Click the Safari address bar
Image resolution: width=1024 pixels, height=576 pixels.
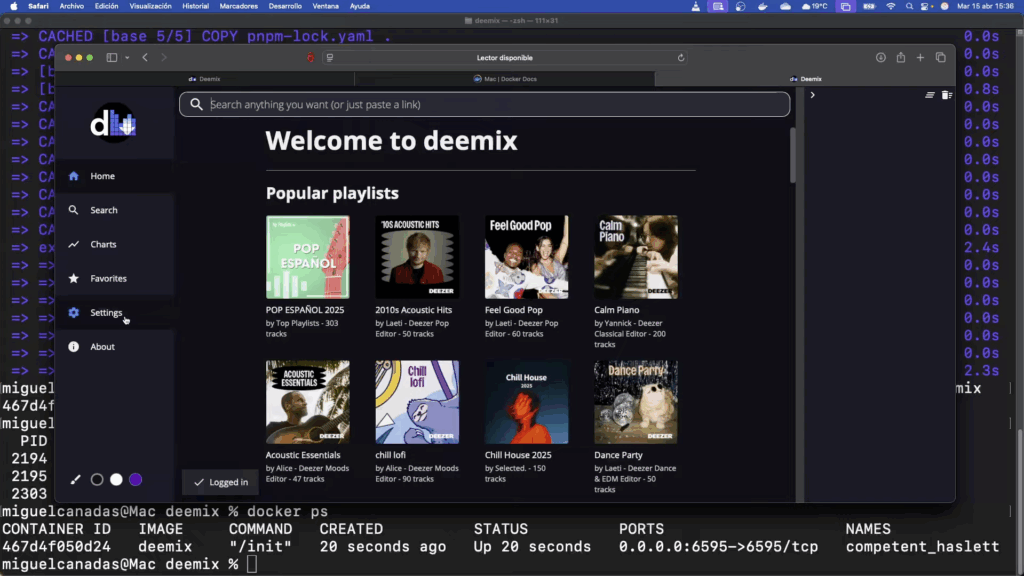[505, 57]
